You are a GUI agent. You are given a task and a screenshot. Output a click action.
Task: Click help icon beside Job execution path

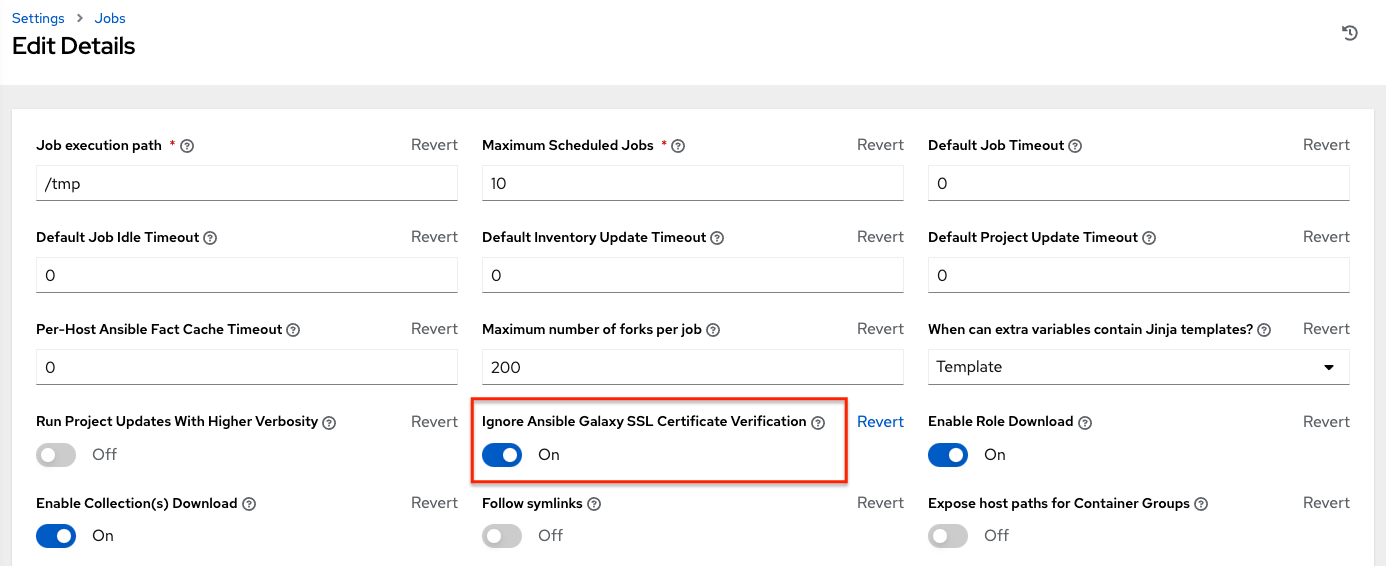click(x=187, y=146)
